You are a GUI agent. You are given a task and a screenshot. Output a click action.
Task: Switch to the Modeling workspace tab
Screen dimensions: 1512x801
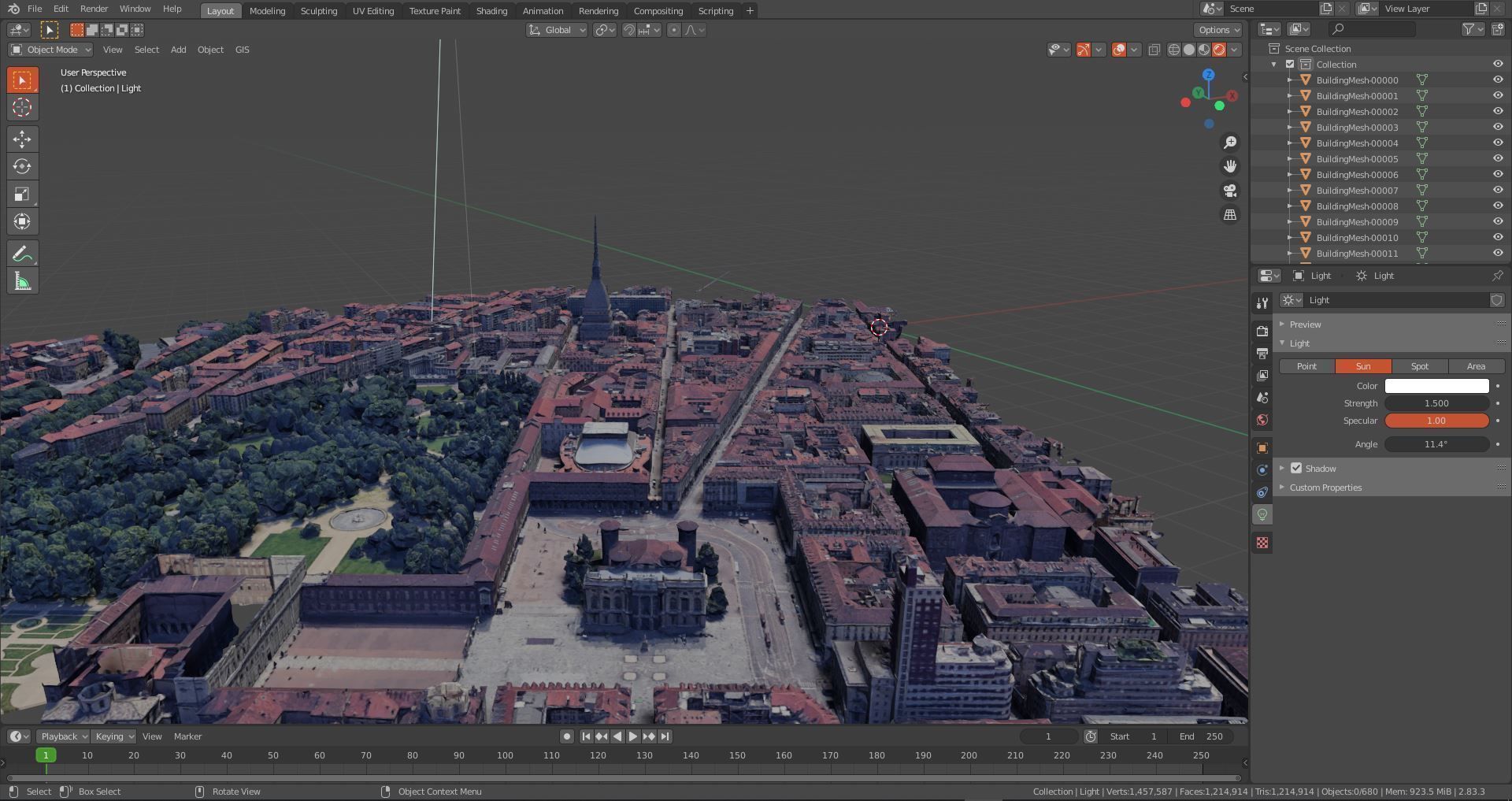tap(267, 11)
